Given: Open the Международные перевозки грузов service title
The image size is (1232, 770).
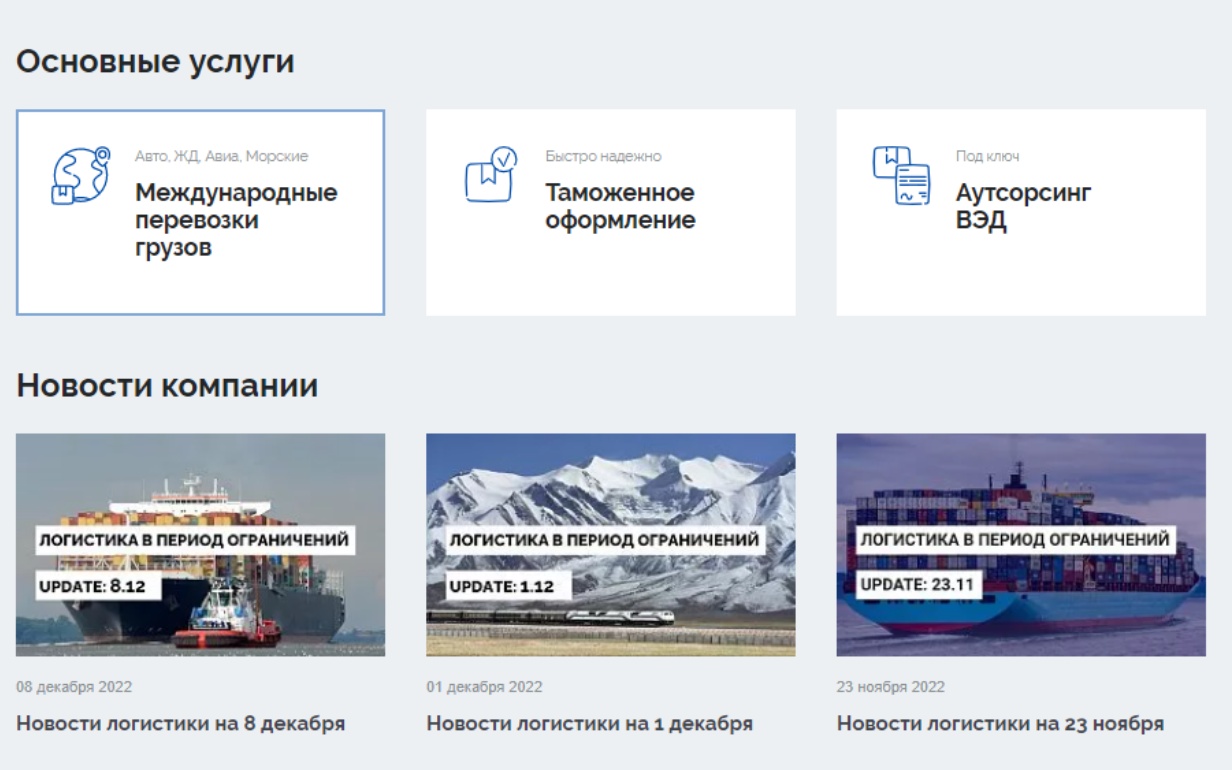Looking at the screenshot, I should click(x=236, y=220).
